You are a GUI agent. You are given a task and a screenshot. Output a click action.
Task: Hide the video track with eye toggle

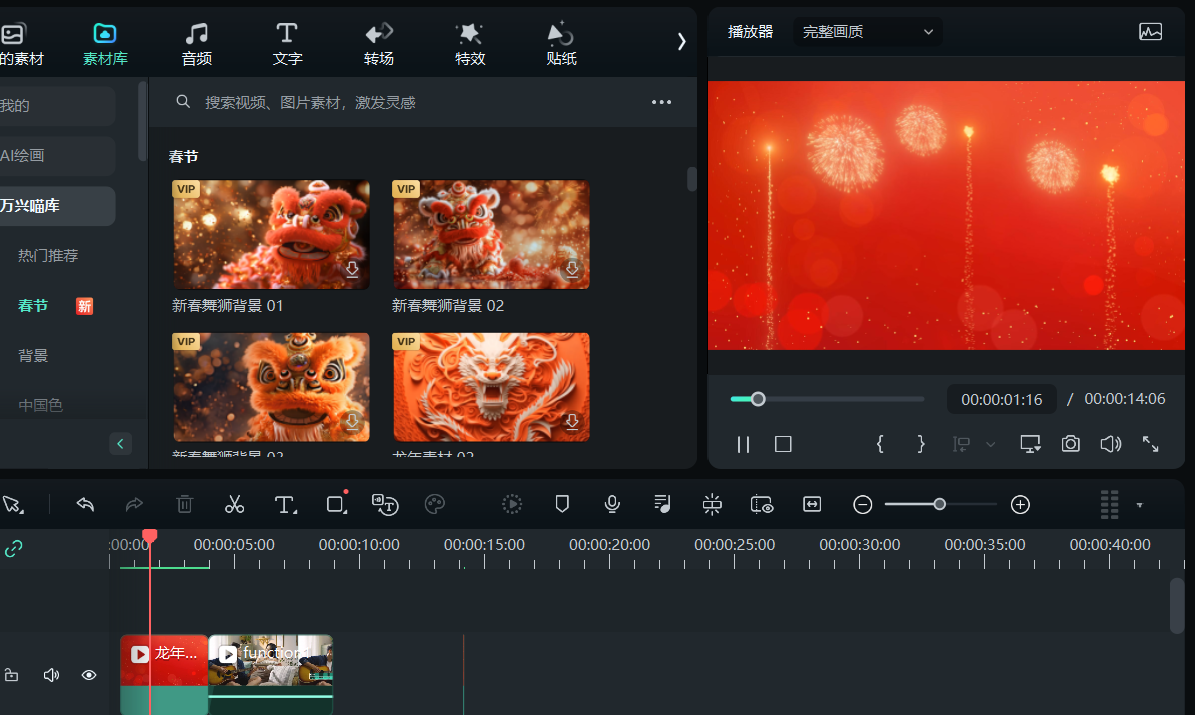[x=88, y=675]
